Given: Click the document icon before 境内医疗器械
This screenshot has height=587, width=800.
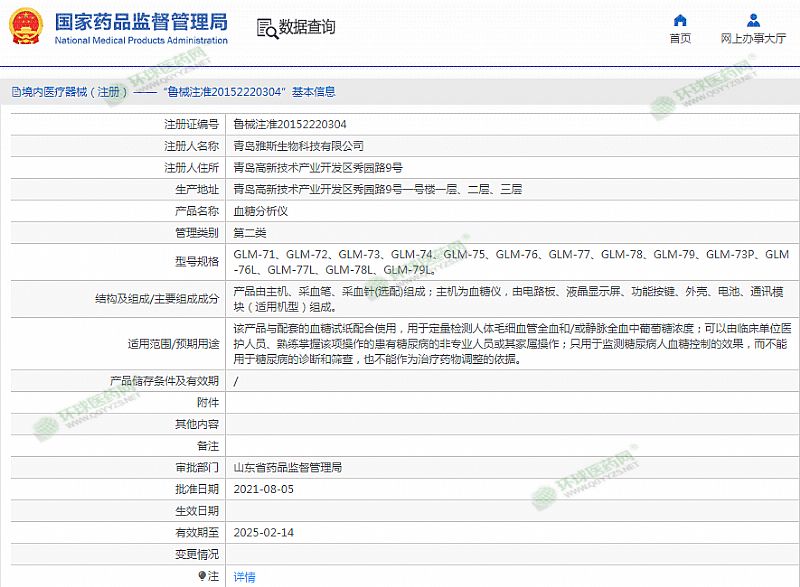Looking at the screenshot, I should [15, 92].
